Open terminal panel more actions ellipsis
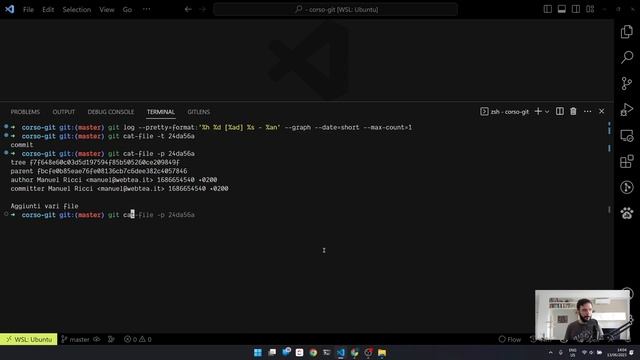The image size is (640, 360). coord(587,111)
